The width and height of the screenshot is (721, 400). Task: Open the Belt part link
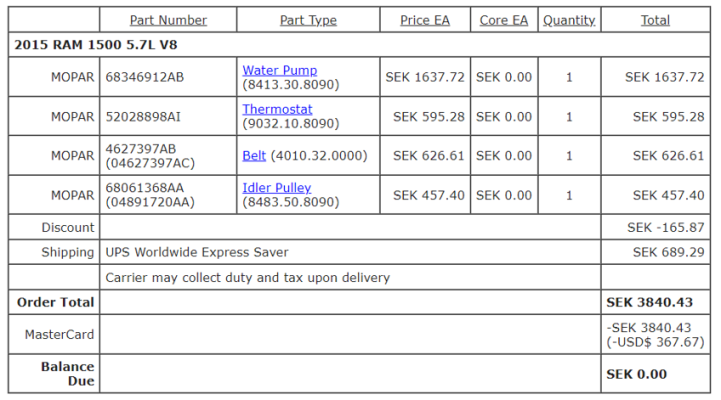click(x=254, y=156)
